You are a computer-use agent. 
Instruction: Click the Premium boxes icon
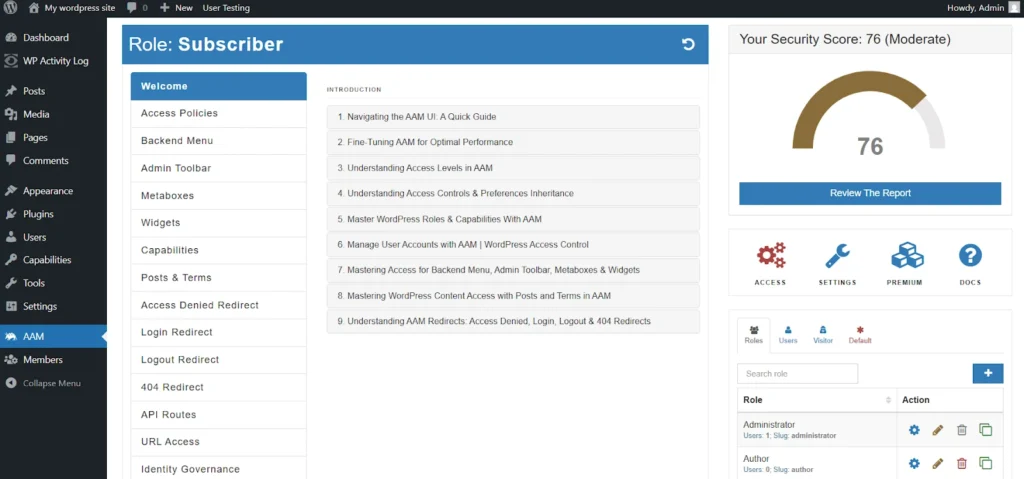tap(904, 257)
